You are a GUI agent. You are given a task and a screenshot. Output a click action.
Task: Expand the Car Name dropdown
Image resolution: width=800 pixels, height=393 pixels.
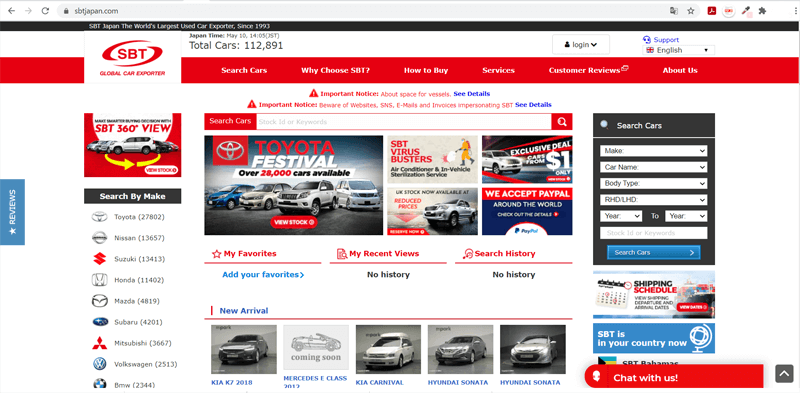pos(654,167)
